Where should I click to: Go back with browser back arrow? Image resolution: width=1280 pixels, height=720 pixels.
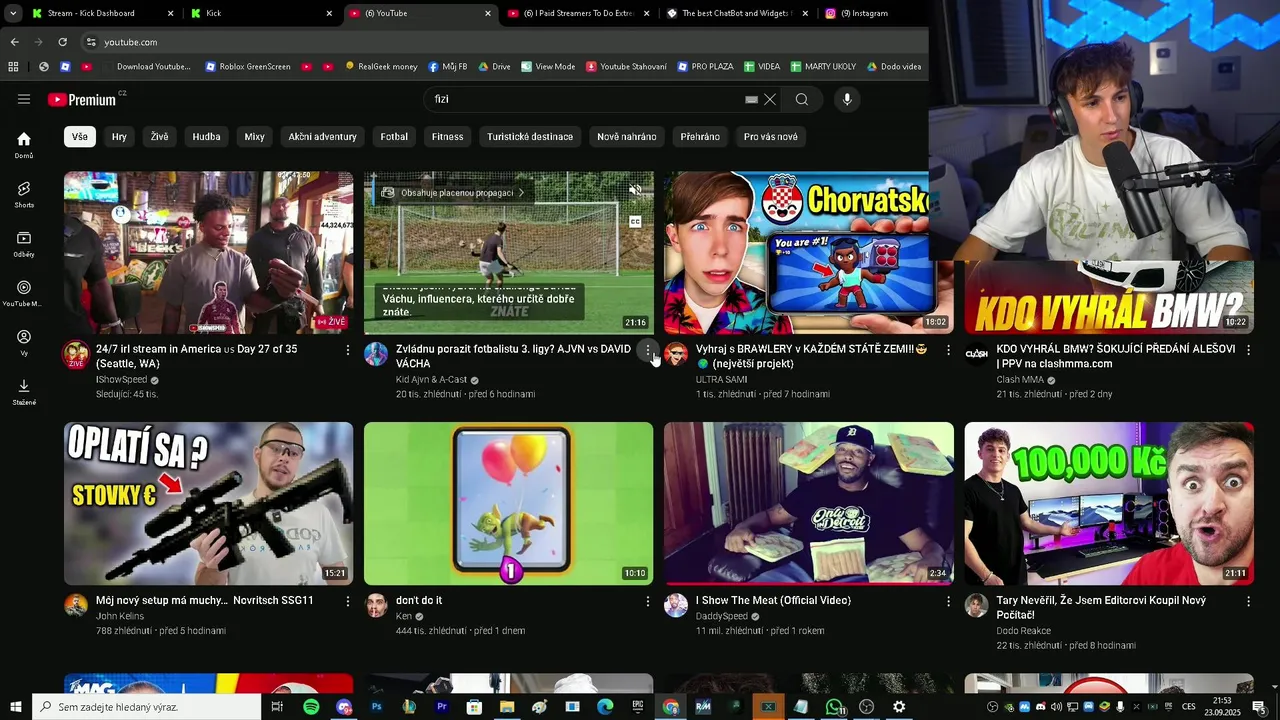tap(14, 42)
